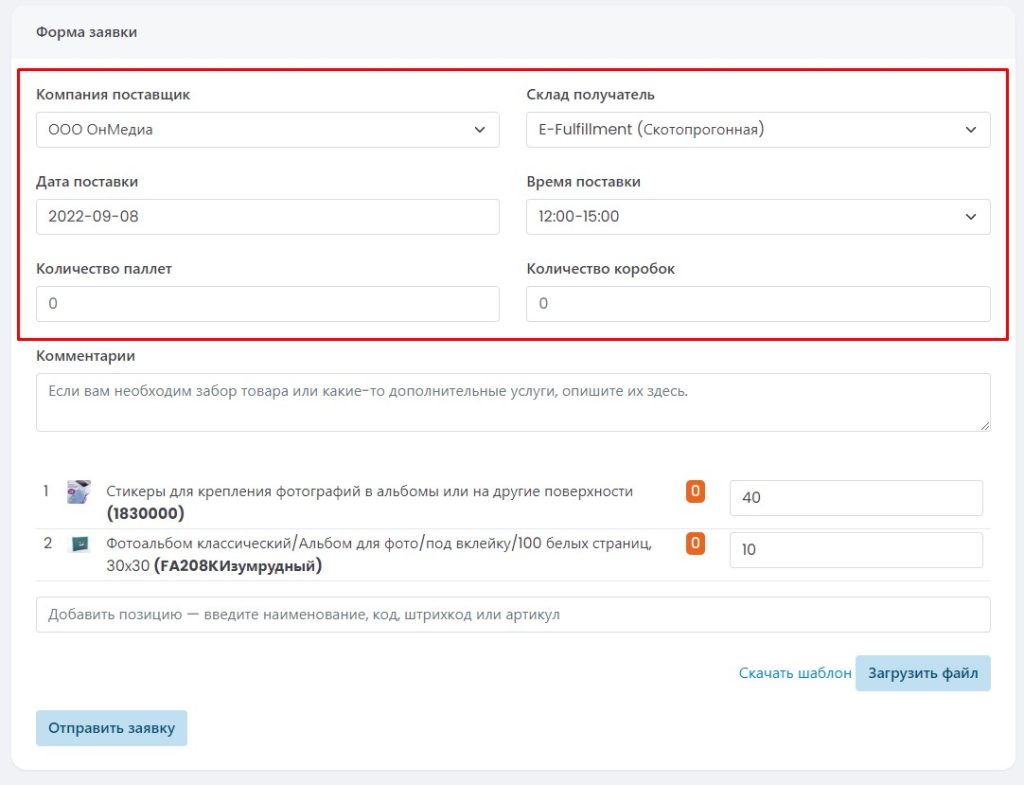Click the comments textarea resize handle
Viewport: 1024px width, 785px height.
(985, 426)
